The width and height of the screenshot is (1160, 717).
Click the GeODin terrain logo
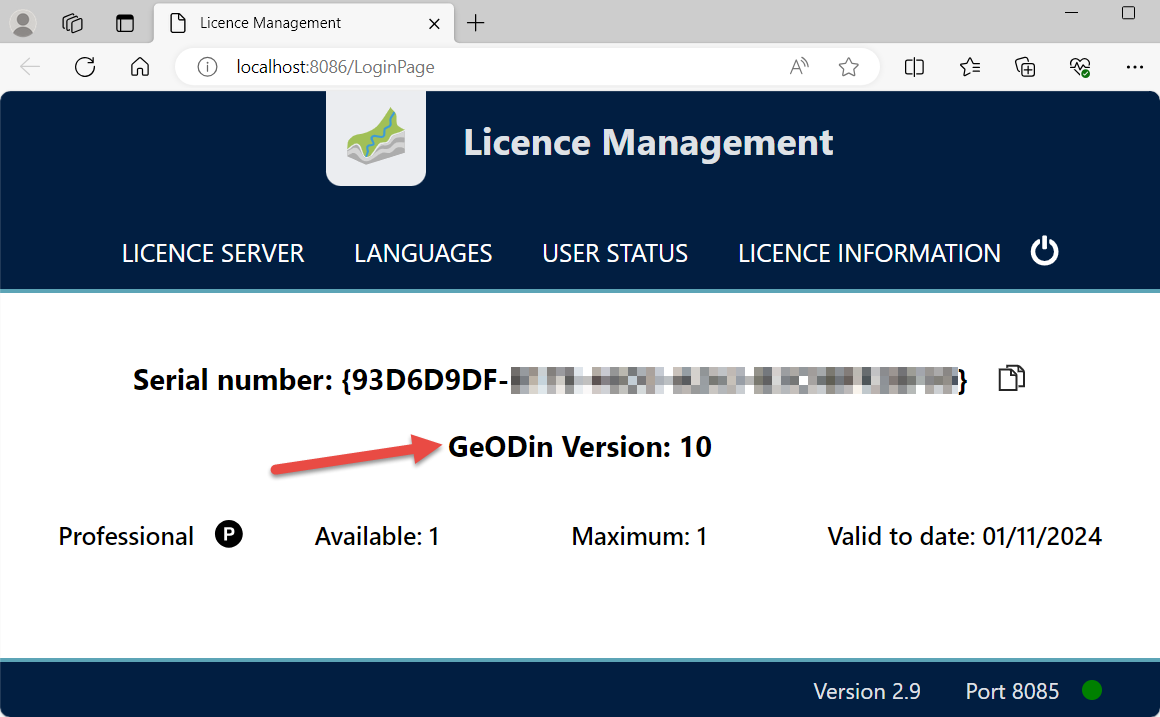click(x=376, y=137)
